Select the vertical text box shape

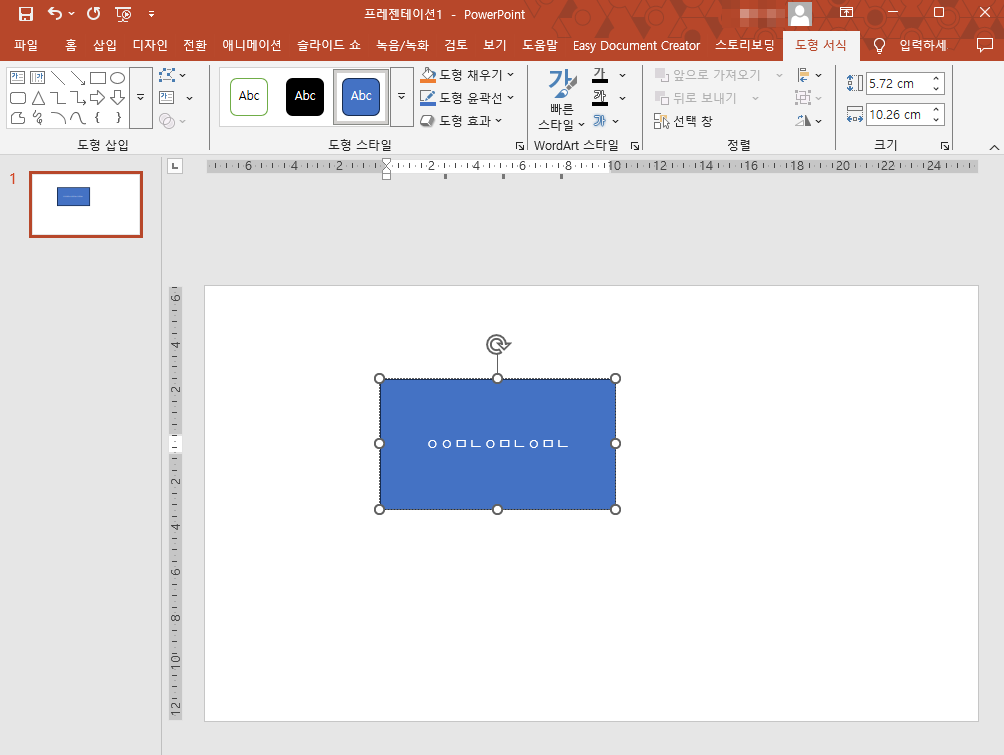pos(38,77)
